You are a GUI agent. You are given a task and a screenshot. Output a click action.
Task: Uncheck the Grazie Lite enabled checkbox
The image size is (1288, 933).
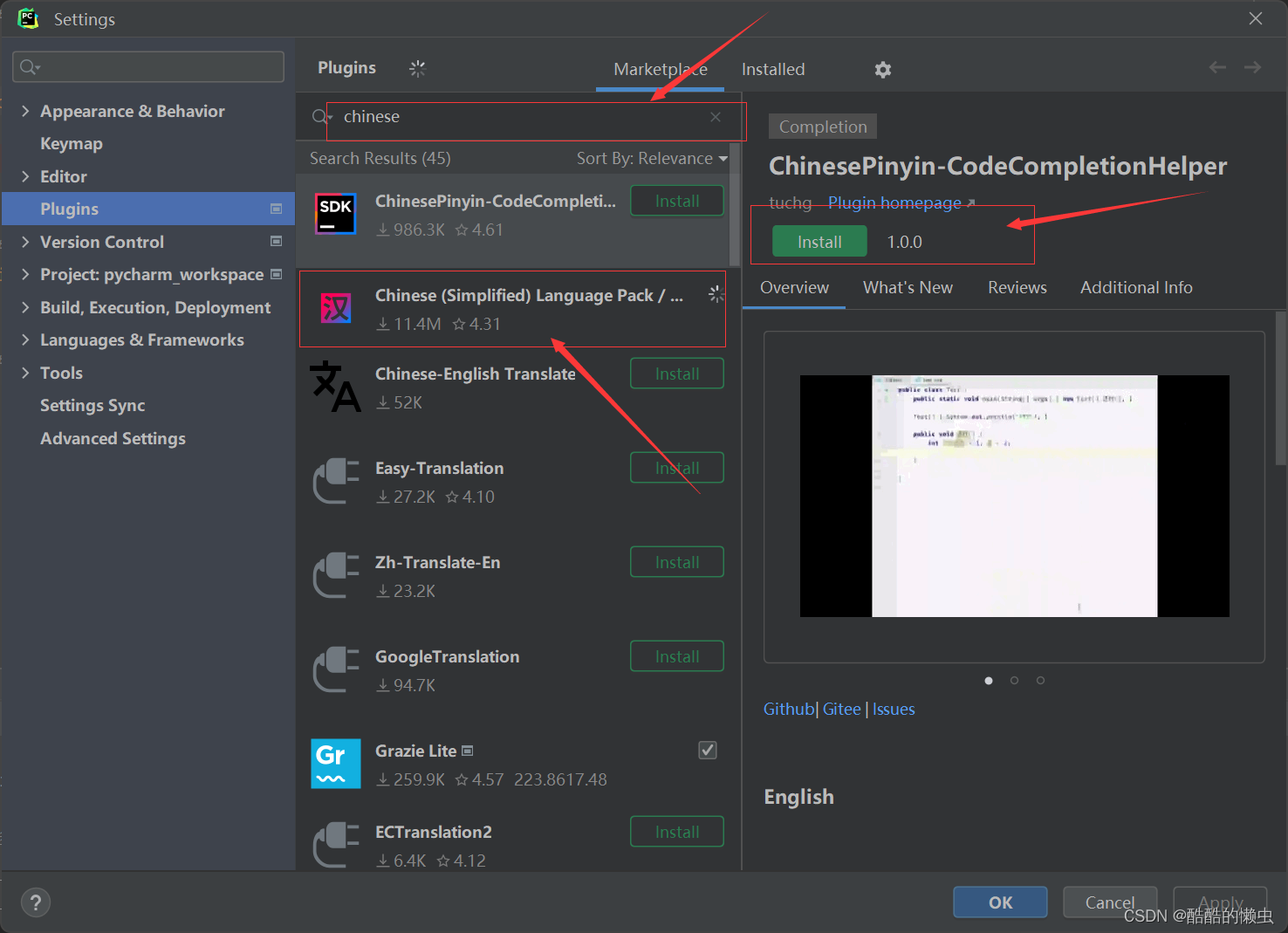tap(707, 750)
